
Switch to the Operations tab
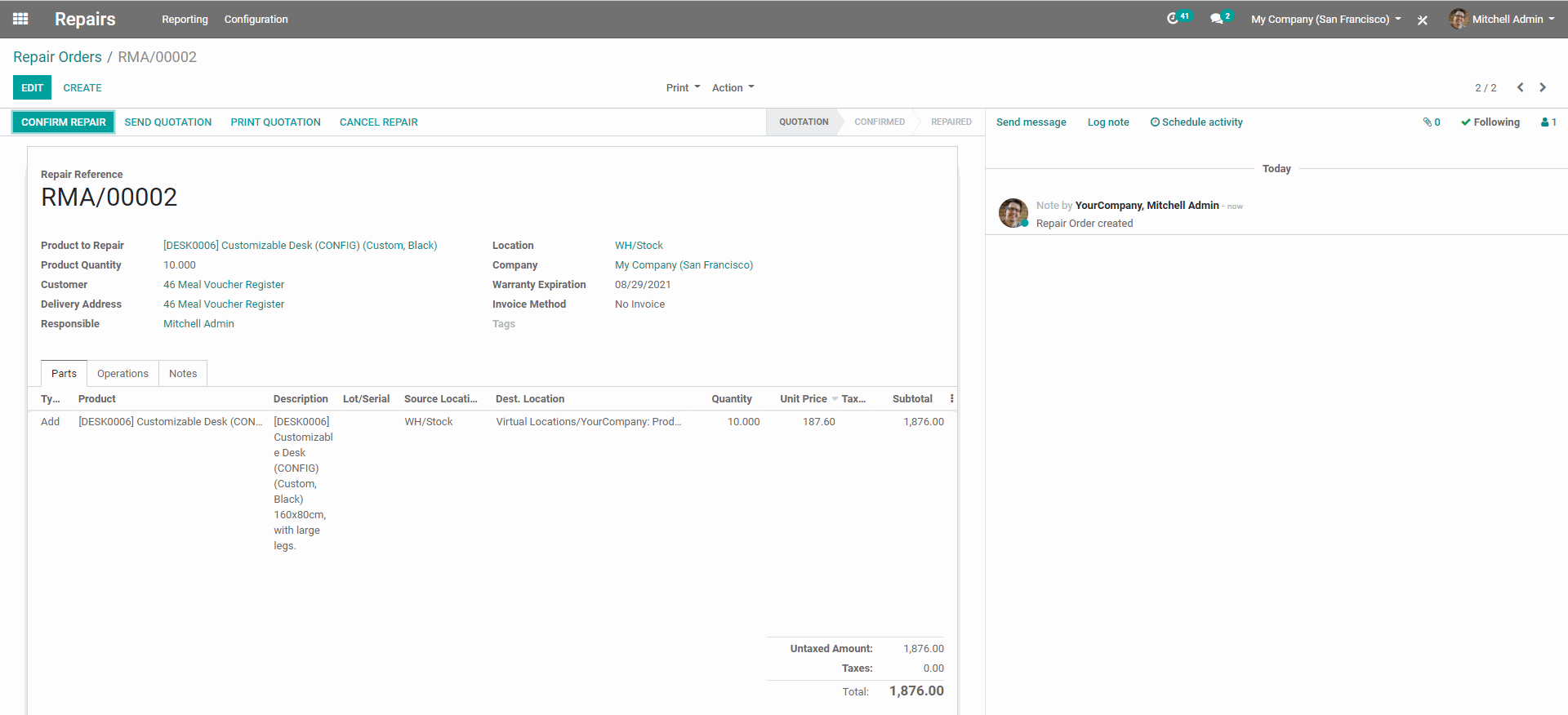tap(122, 373)
